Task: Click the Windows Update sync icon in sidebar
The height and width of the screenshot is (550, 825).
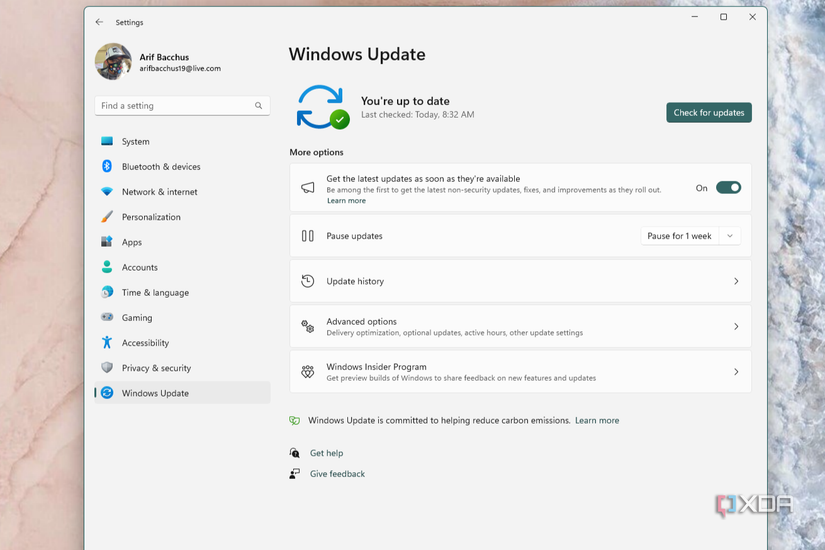Action: [107, 393]
